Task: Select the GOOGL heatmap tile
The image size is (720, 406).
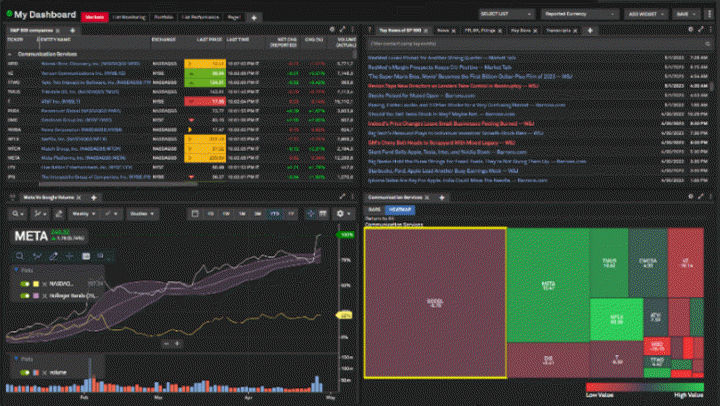Action: (x=435, y=303)
